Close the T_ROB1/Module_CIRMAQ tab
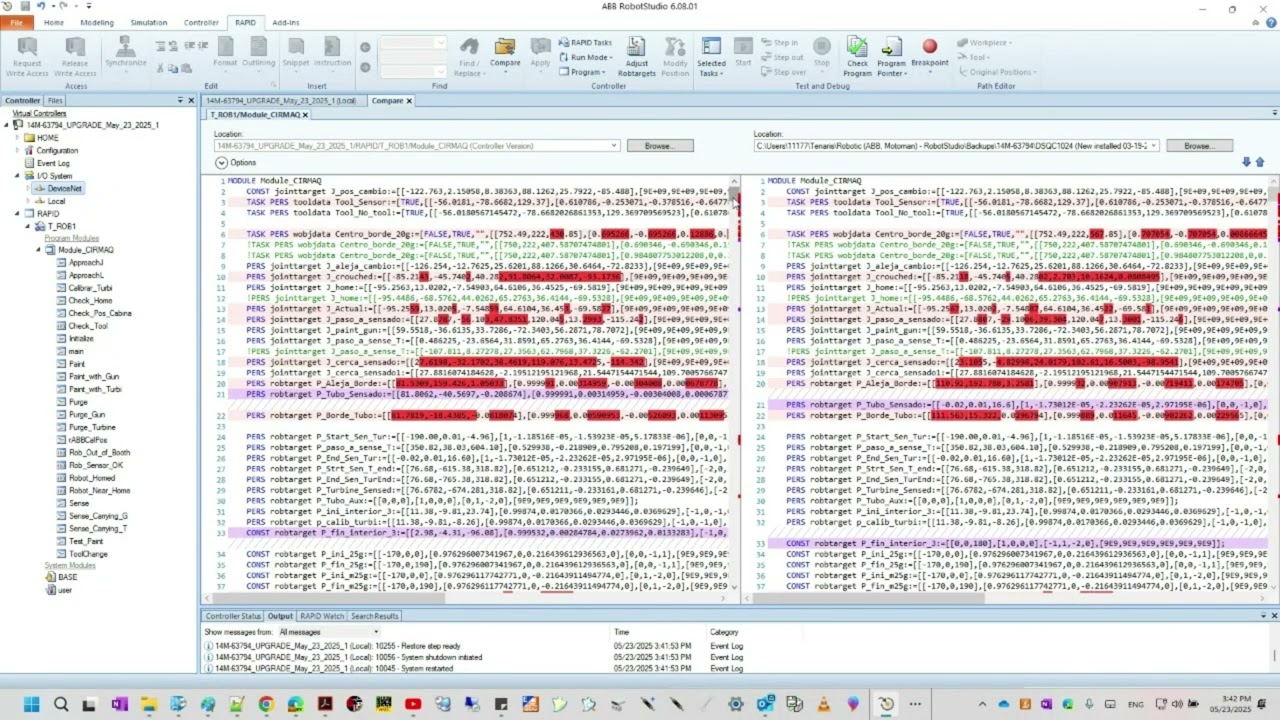The width and height of the screenshot is (1280, 720). [304, 114]
